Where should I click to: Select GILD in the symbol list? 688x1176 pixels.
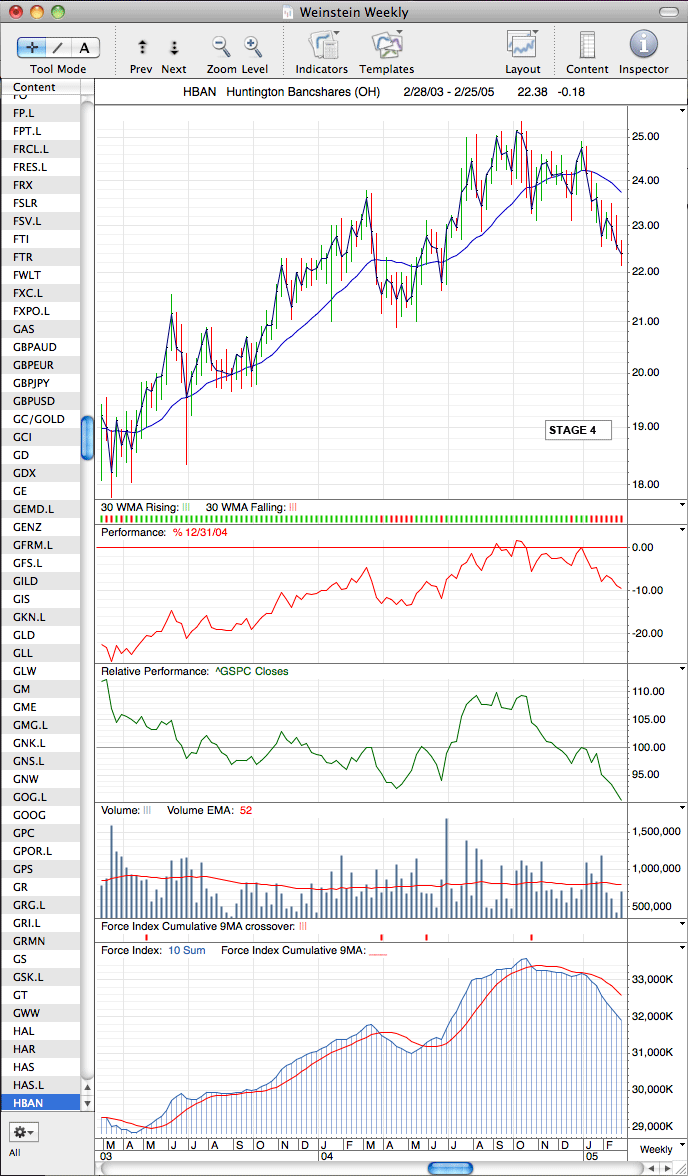(x=41, y=580)
